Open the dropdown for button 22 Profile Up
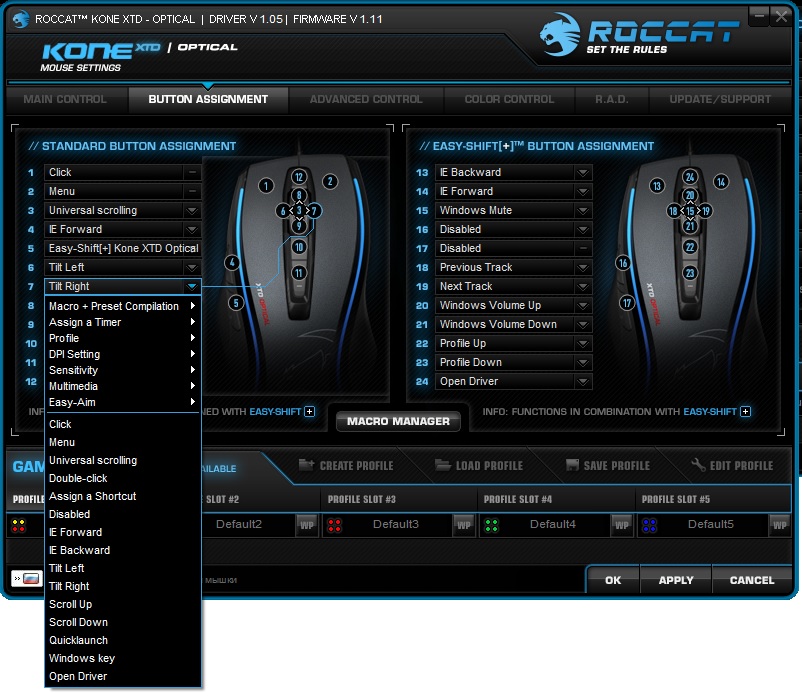The height and width of the screenshot is (699, 802). click(583, 343)
